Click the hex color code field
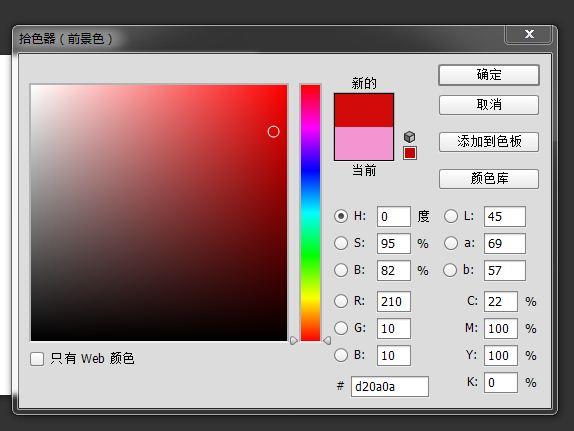Viewport: 574px width, 431px height. (x=390, y=387)
